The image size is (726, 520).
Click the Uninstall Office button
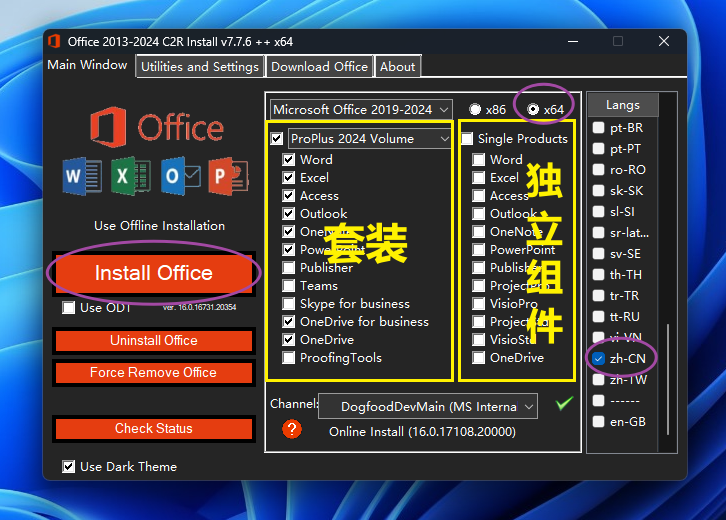(x=154, y=340)
